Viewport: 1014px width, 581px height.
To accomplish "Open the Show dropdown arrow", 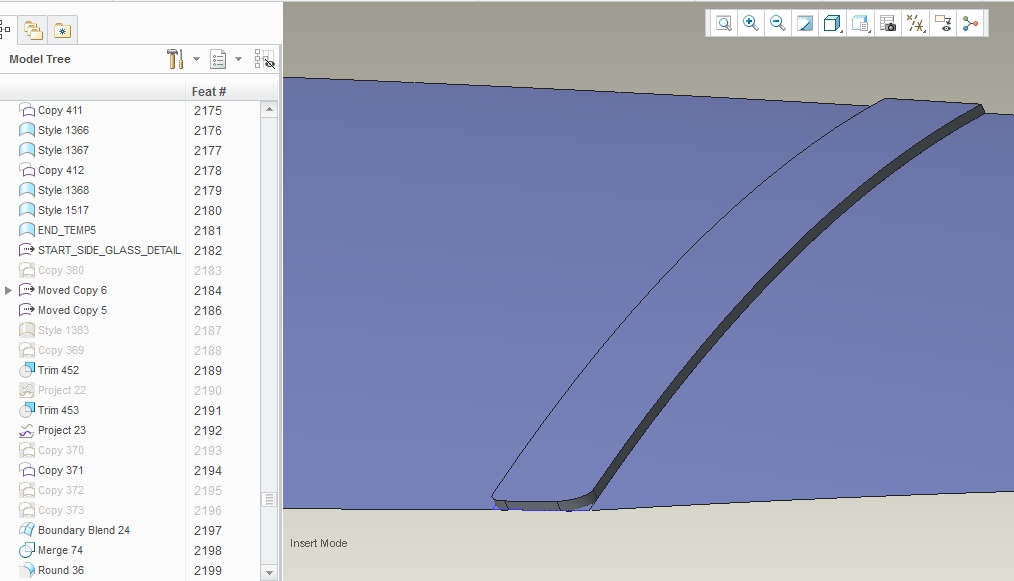I will 238,59.
